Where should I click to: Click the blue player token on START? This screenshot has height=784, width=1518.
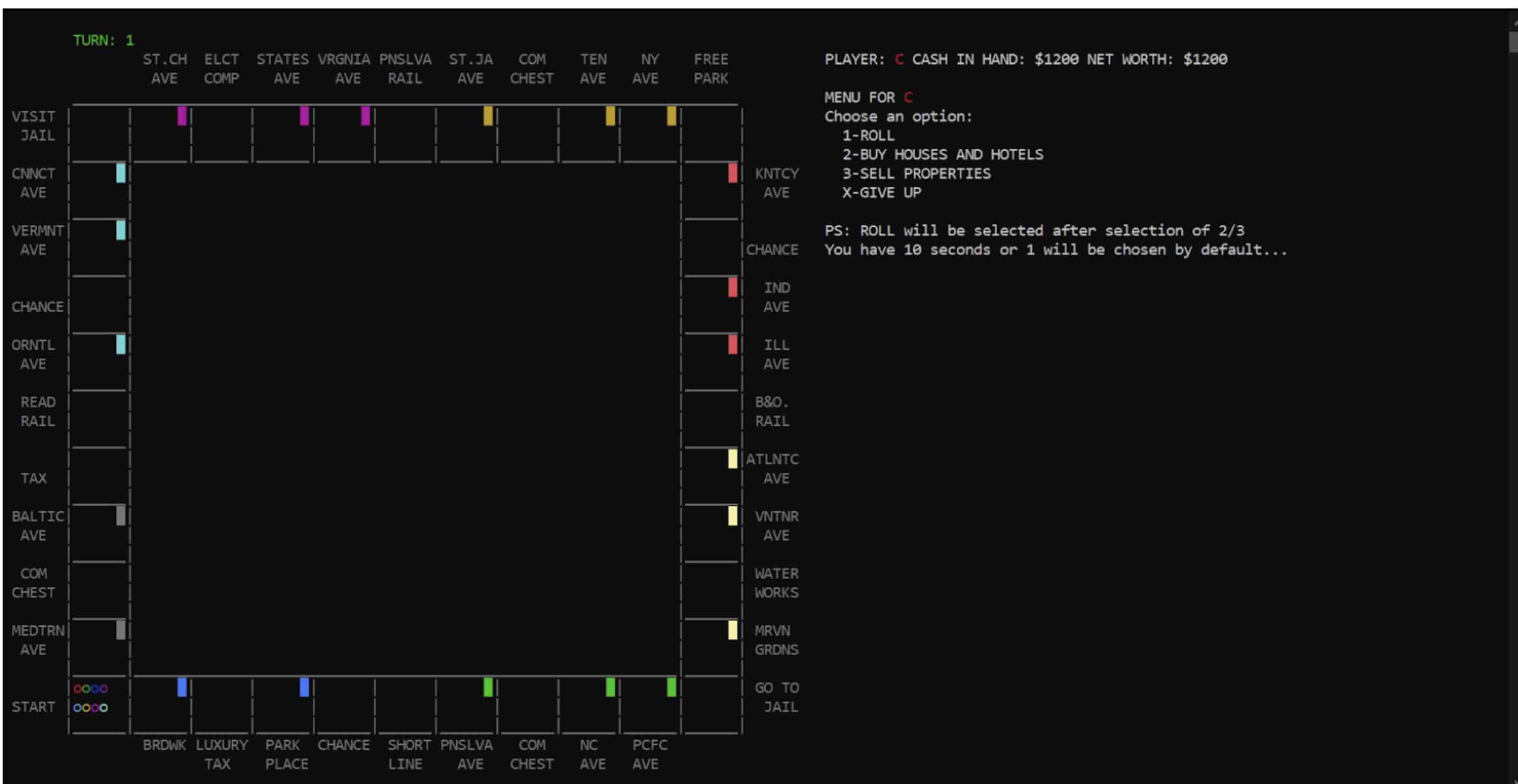point(95,689)
